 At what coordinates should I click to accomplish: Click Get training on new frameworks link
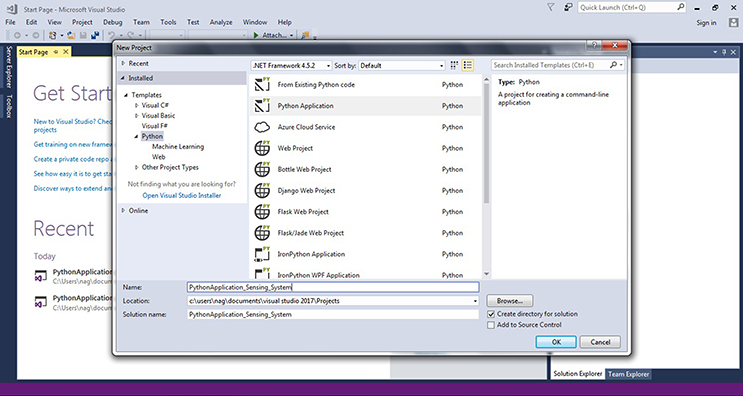click(x=73, y=144)
